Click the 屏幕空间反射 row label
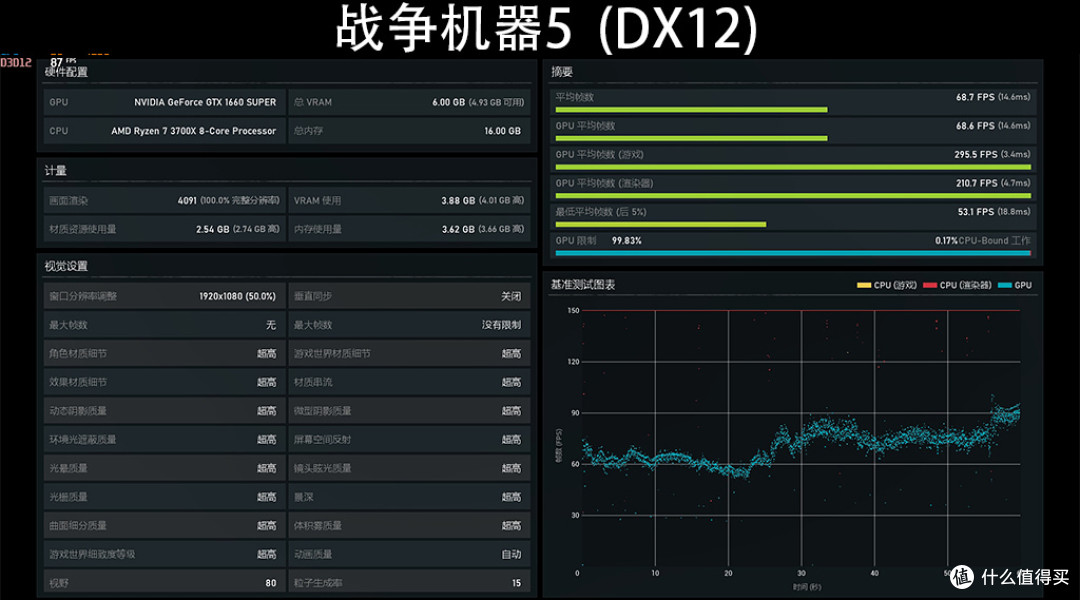 (322, 439)
